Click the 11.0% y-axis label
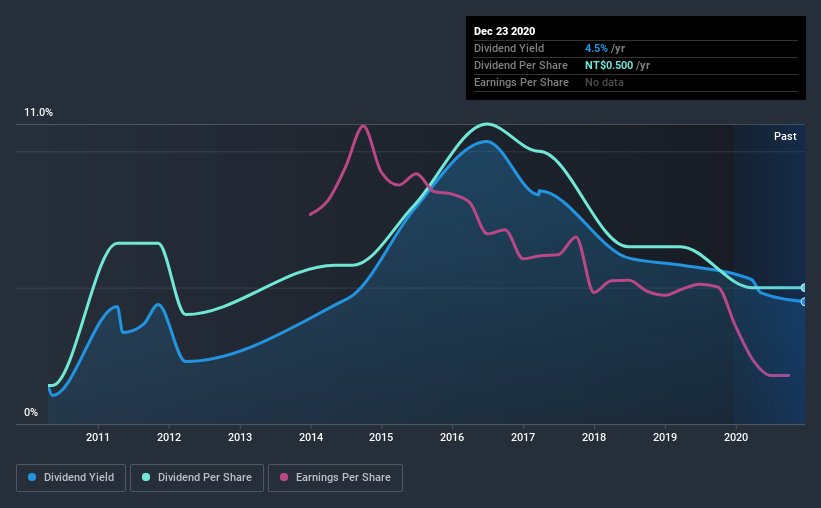This screenshot has width=821, height=508. (x=38, y=113)
